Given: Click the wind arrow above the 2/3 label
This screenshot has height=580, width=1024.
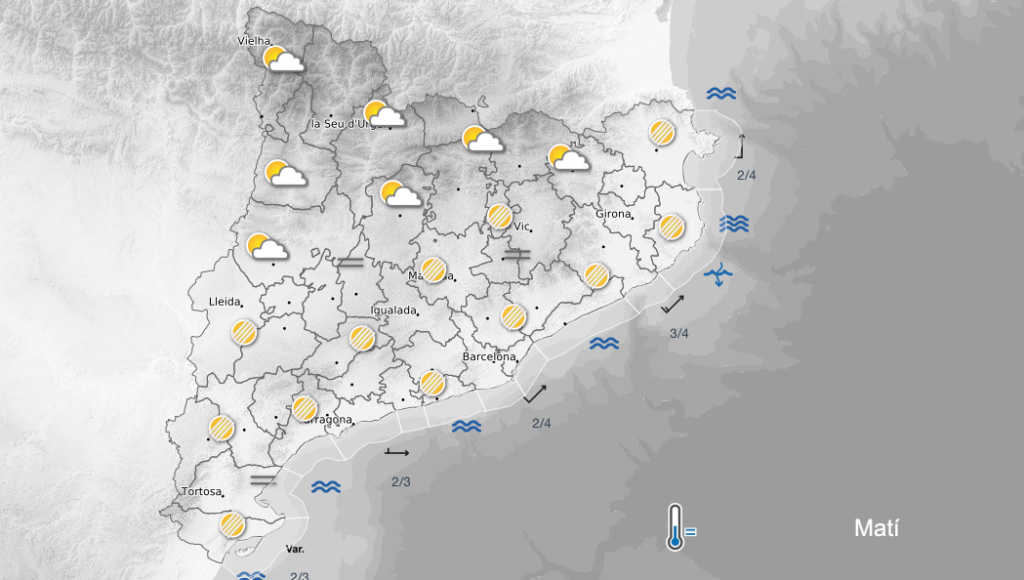Looking at the screenshot, I should point(397,453).
